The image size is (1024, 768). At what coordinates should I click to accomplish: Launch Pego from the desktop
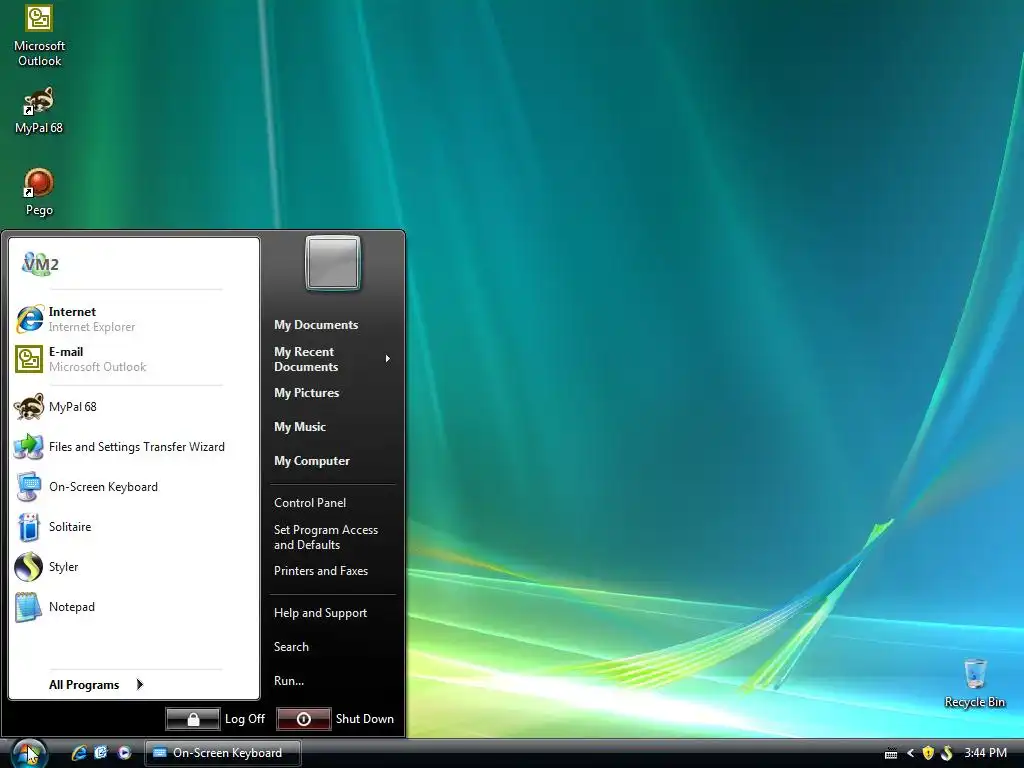tap(39, 192)
